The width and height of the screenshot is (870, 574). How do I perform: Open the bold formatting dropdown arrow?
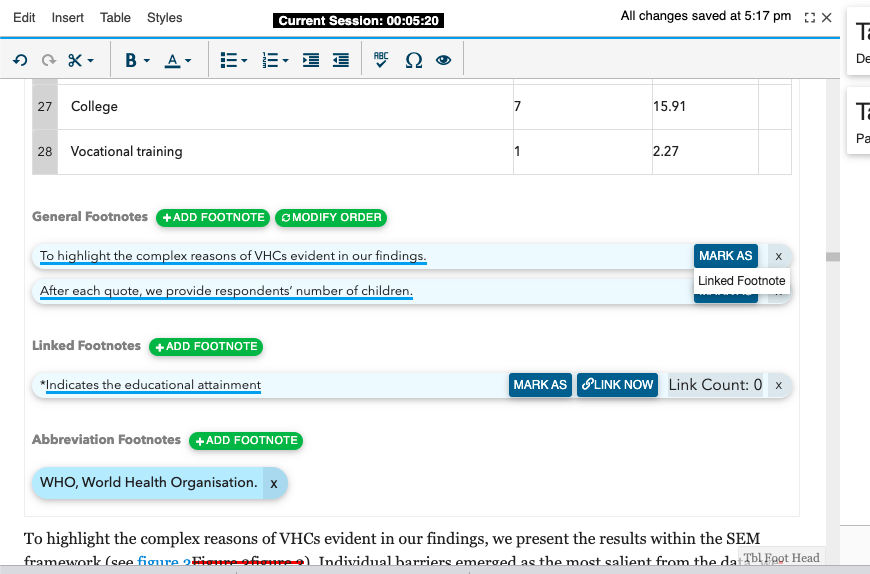[x=147, y=60]
